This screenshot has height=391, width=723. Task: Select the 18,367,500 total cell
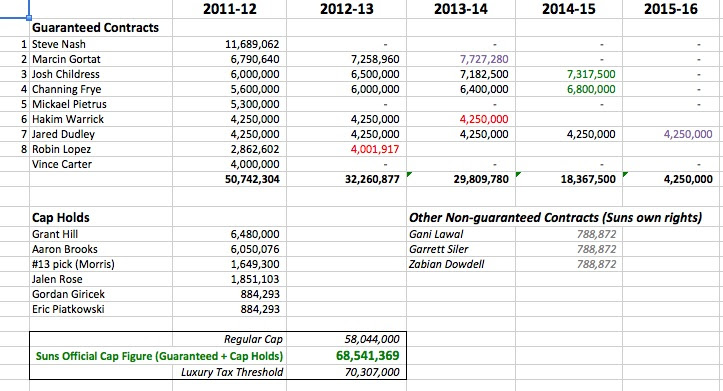[x=569, y=179]
